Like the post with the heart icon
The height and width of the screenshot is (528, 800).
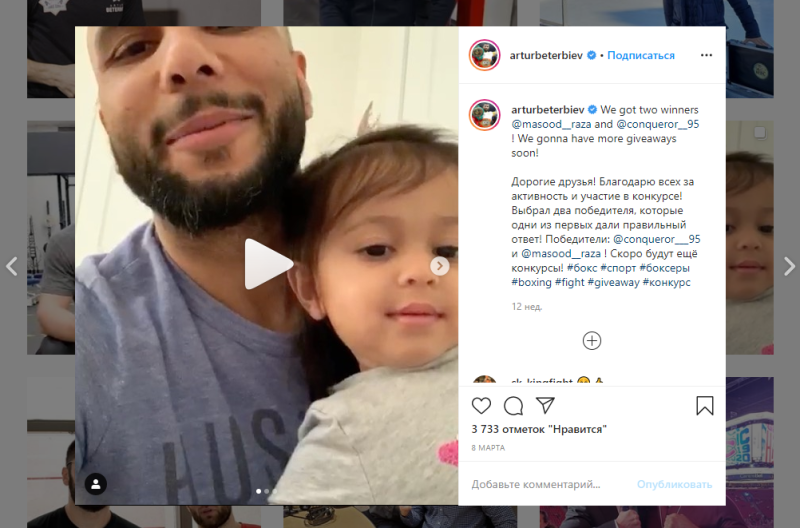pyautogui.click(x=481, y=406)
